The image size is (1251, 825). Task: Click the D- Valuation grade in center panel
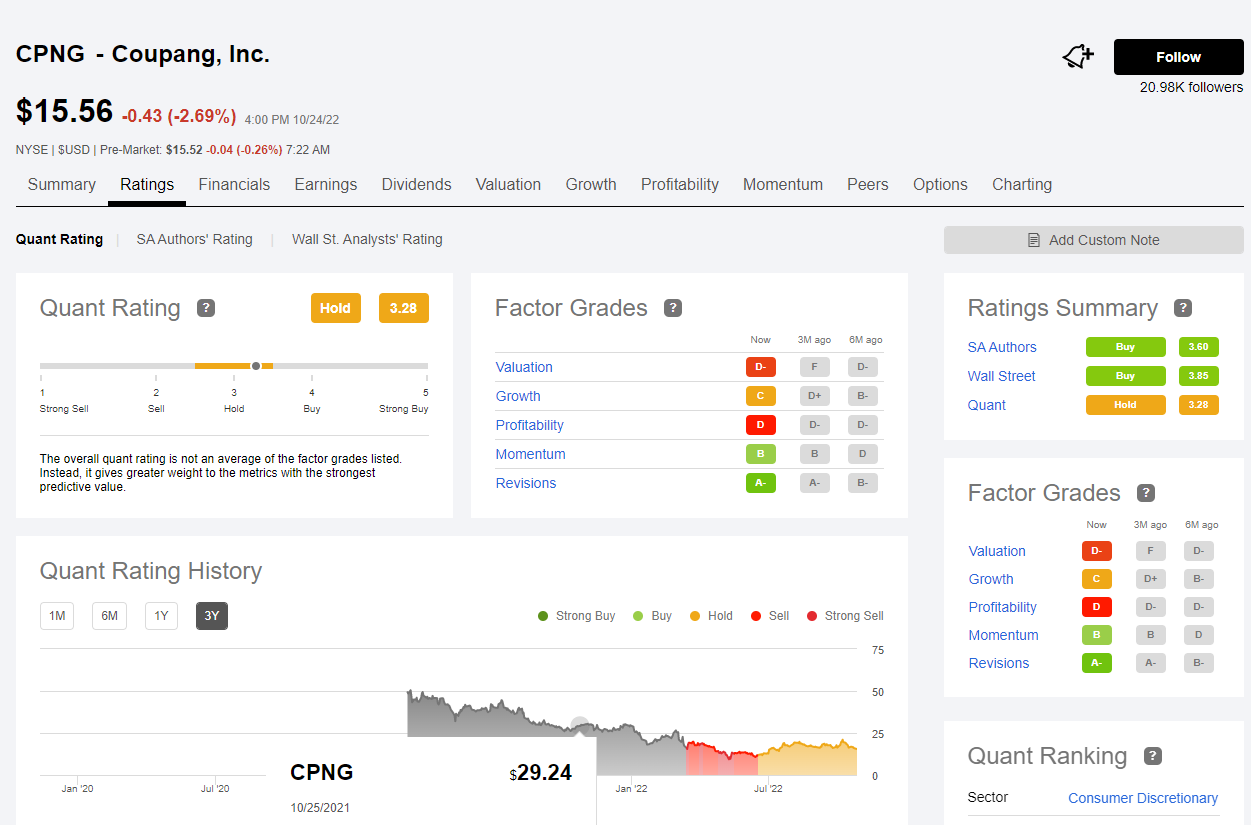click(x=761, y=367)
